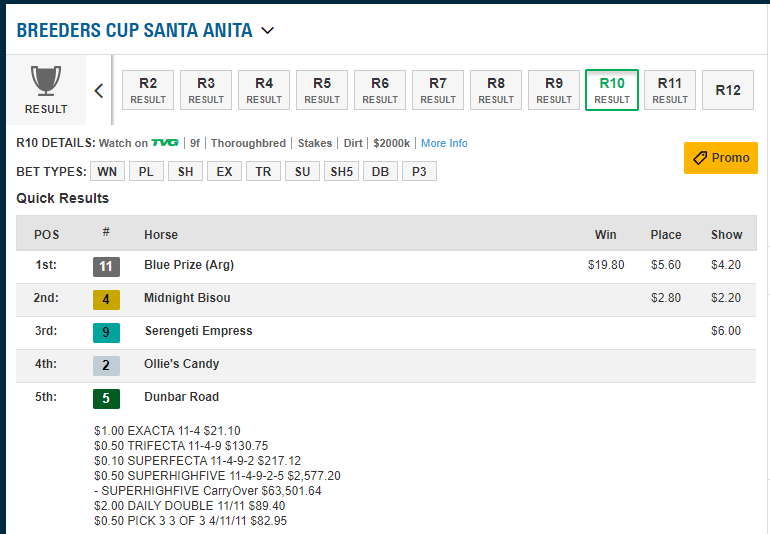Switch to race R12 tab
This screenshot has height=534, width=770.
(x=728, y=90)
